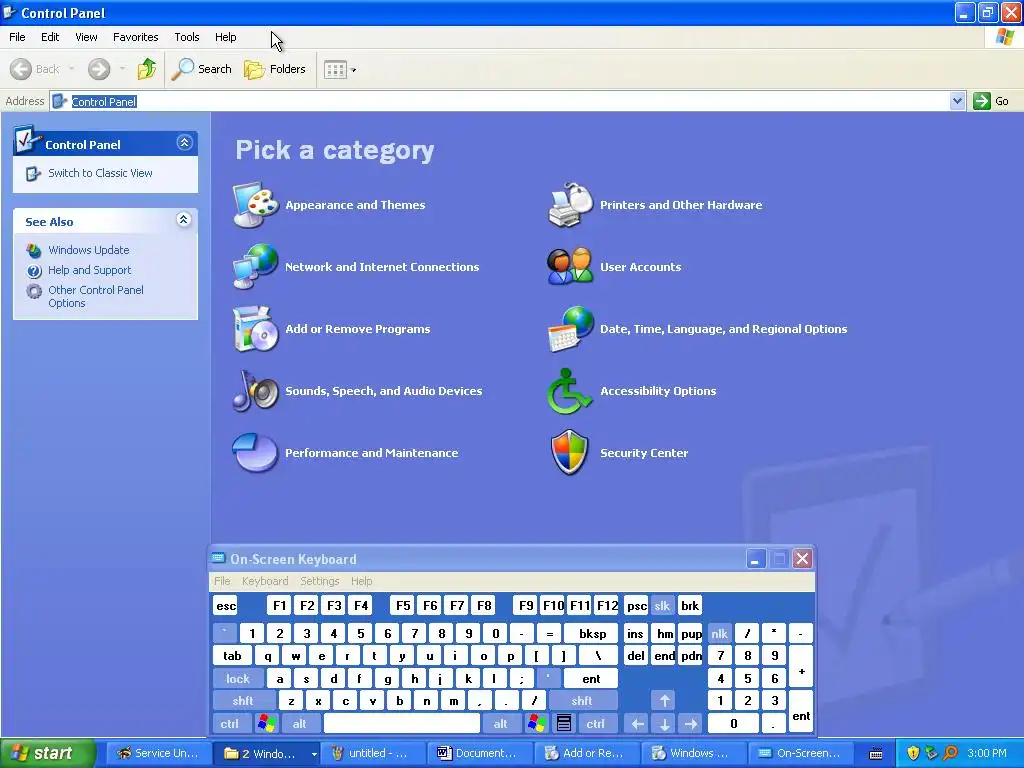Toggle the slk scroll lock key
This screenshot has height=768, width=1024.
[662, 605]
